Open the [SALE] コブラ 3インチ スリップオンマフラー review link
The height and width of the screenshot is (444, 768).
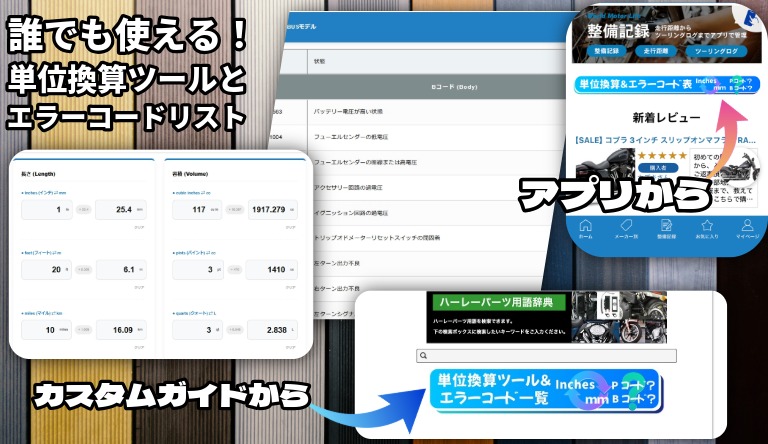point(665,140)
